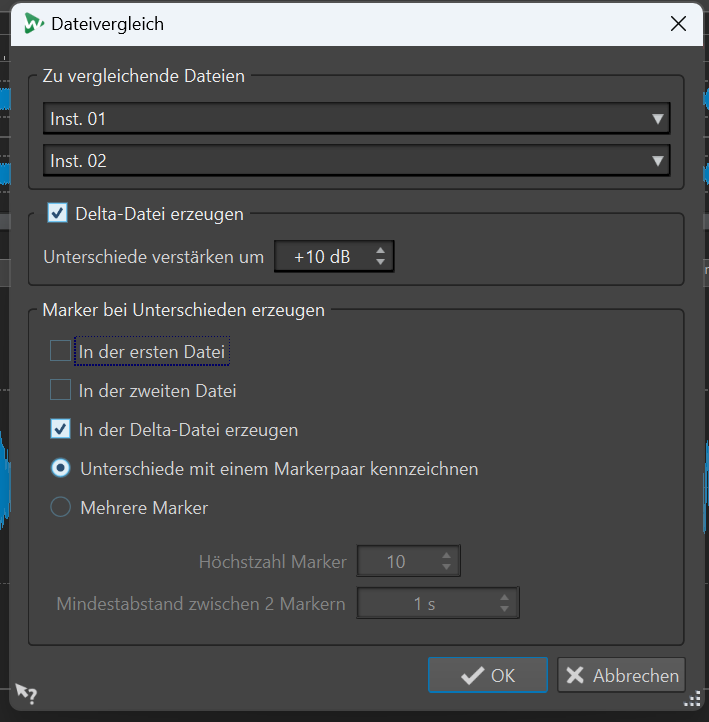Enable markers In der ersten Datei

coord(61,352)
